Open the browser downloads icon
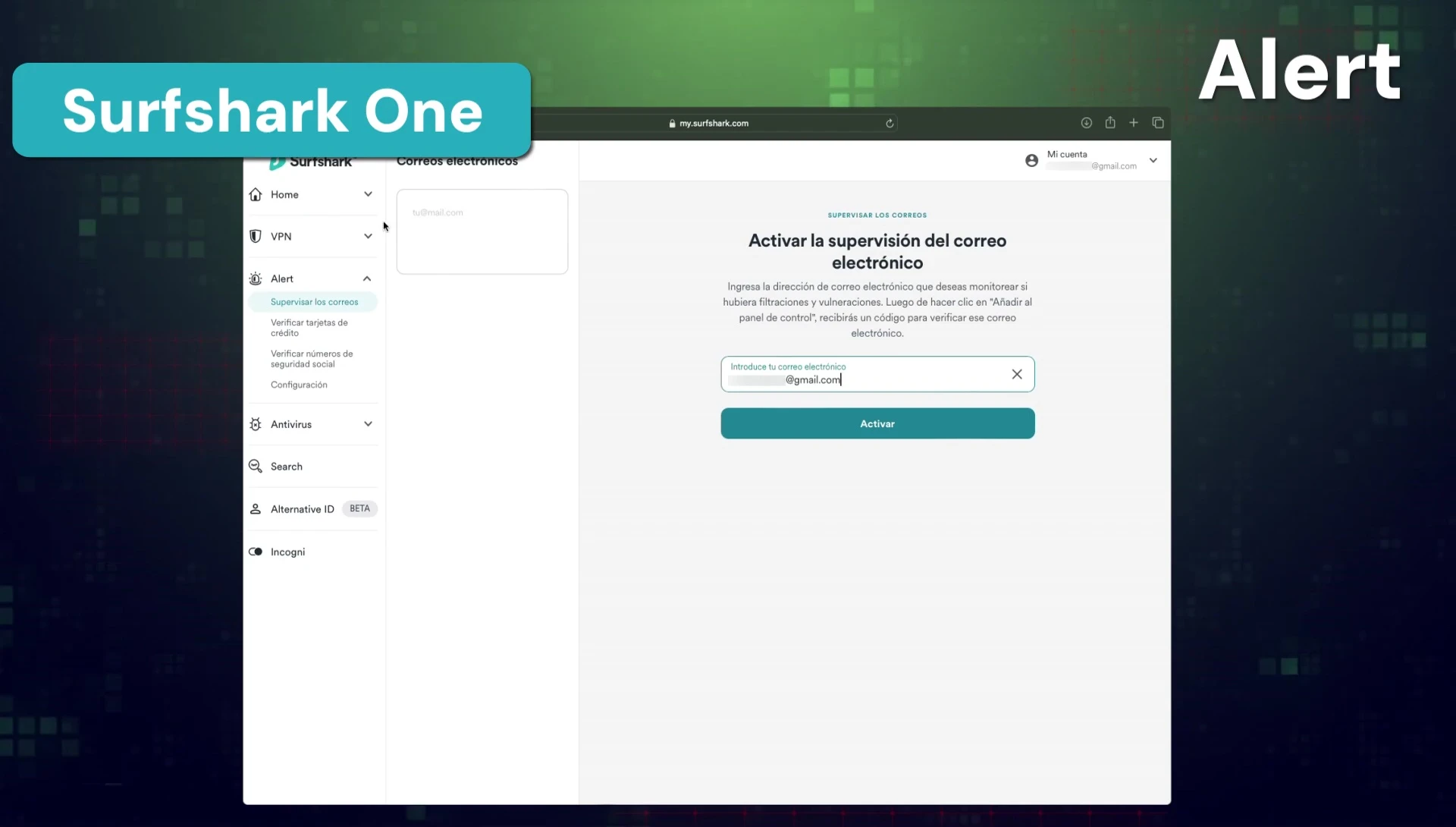Screen dimensions: 1456x827 click(x=1086, y=123)
